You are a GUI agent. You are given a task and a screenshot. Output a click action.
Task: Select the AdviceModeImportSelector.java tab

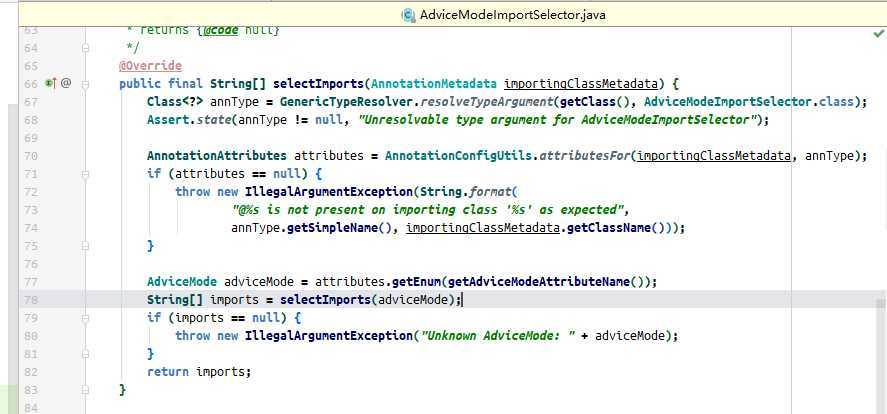click(x=503, y=15)
